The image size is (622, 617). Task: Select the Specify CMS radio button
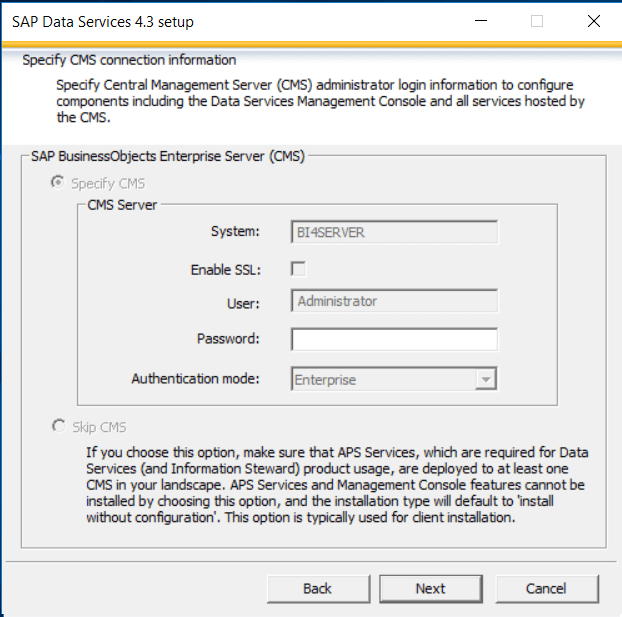tap(58, 183)
